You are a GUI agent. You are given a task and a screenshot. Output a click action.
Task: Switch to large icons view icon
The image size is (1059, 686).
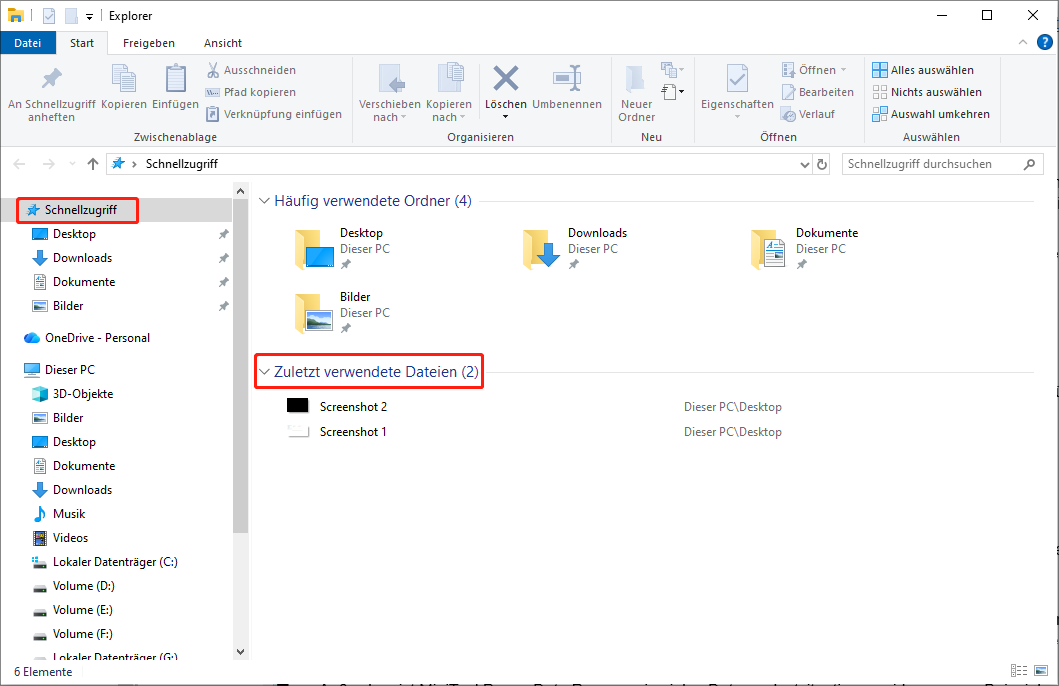[x=1041, y=670]
